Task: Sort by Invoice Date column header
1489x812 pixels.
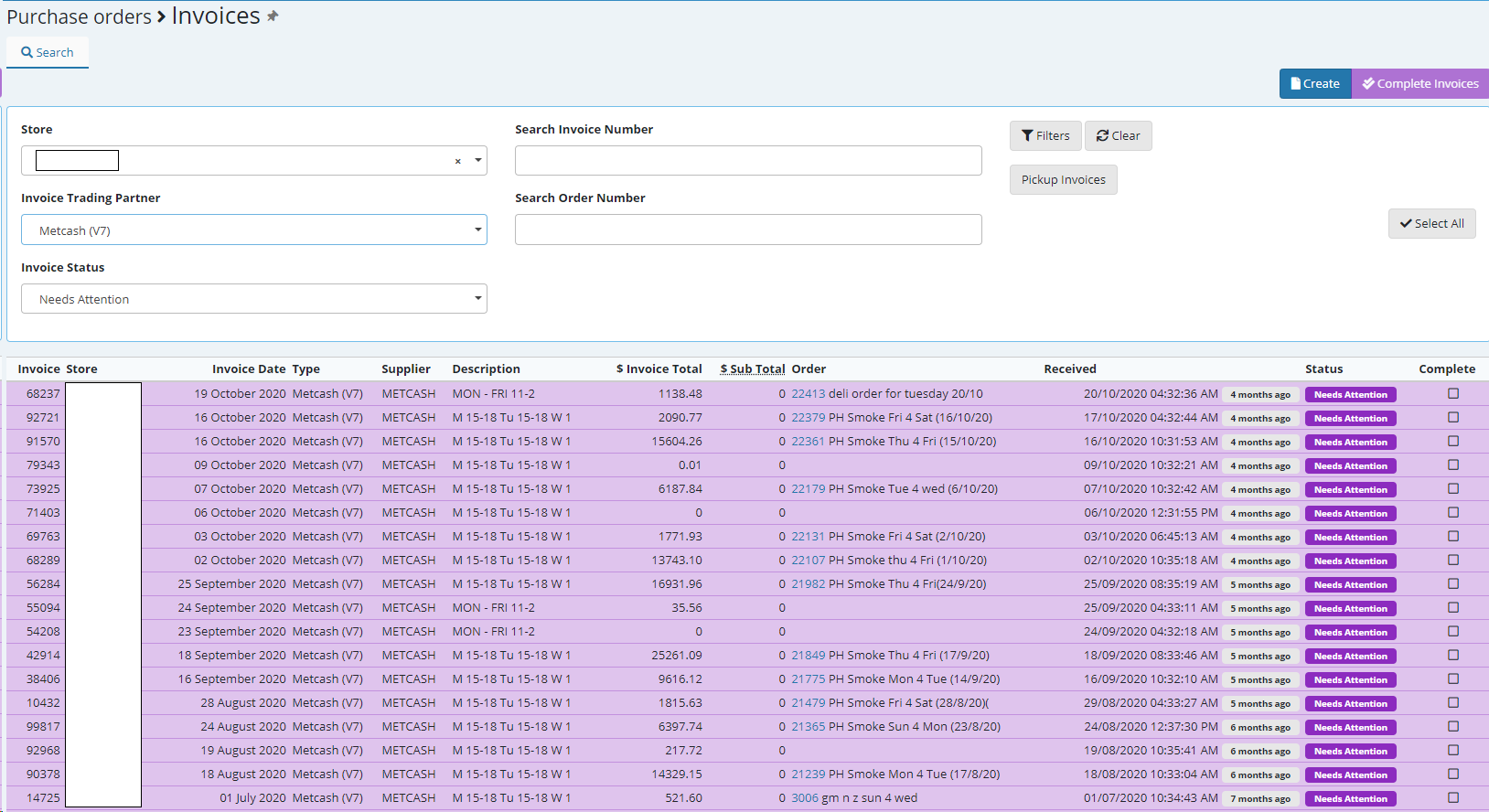Action: click(x=249, y=369)
